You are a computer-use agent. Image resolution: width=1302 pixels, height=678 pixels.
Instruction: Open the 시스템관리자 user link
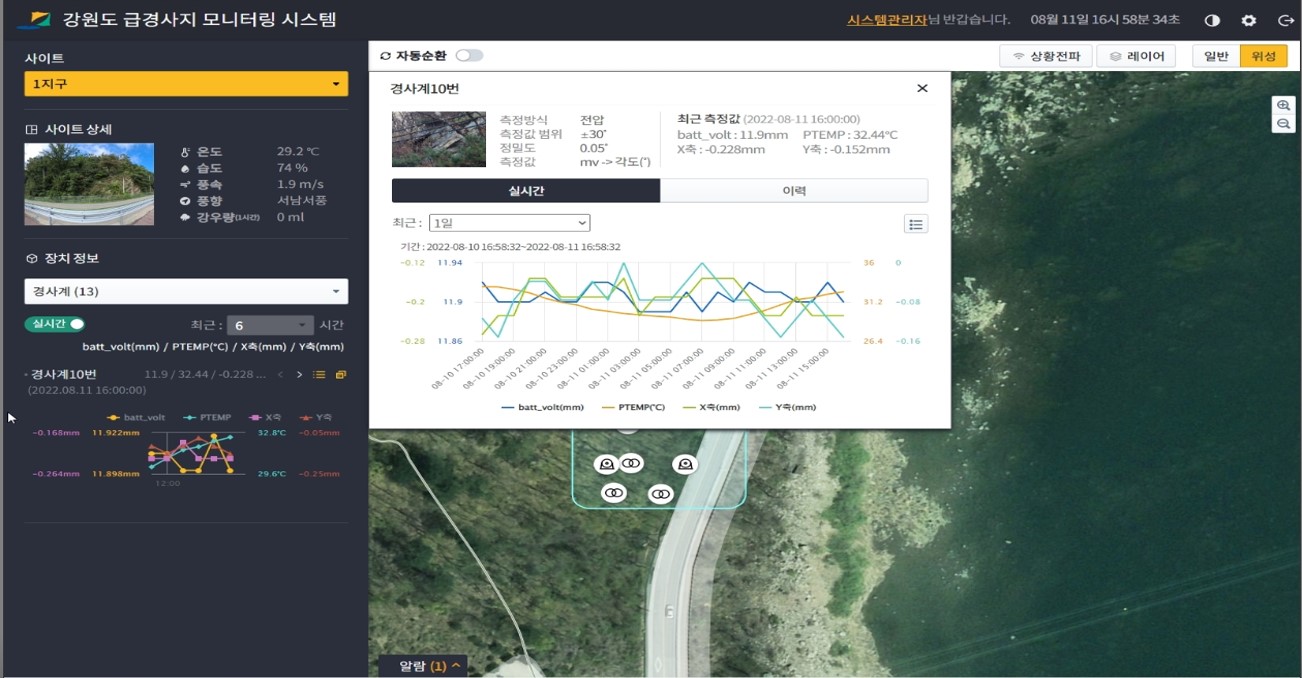pos(886,20)
